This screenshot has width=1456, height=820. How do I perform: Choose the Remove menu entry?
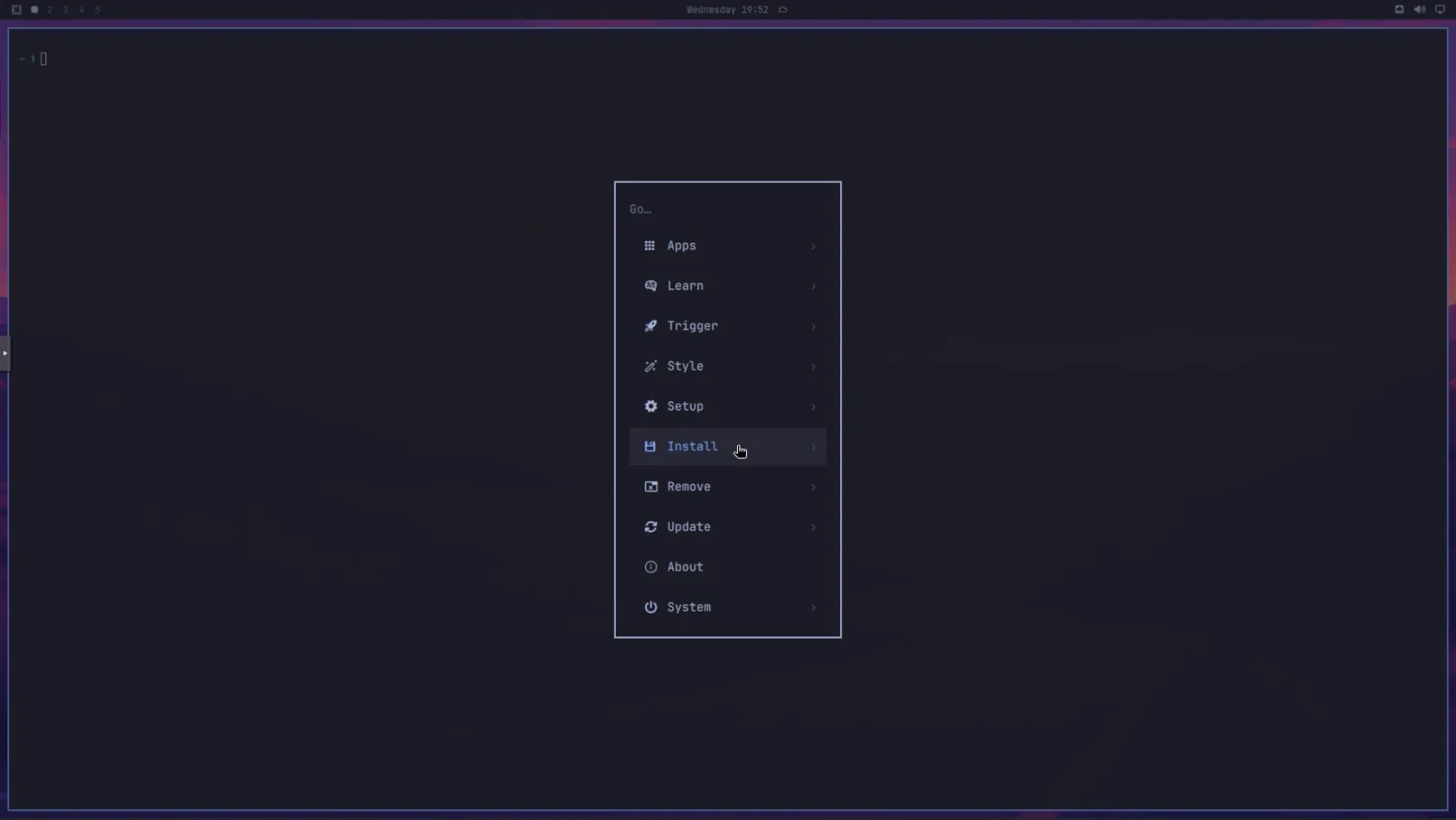click(728, 486)
